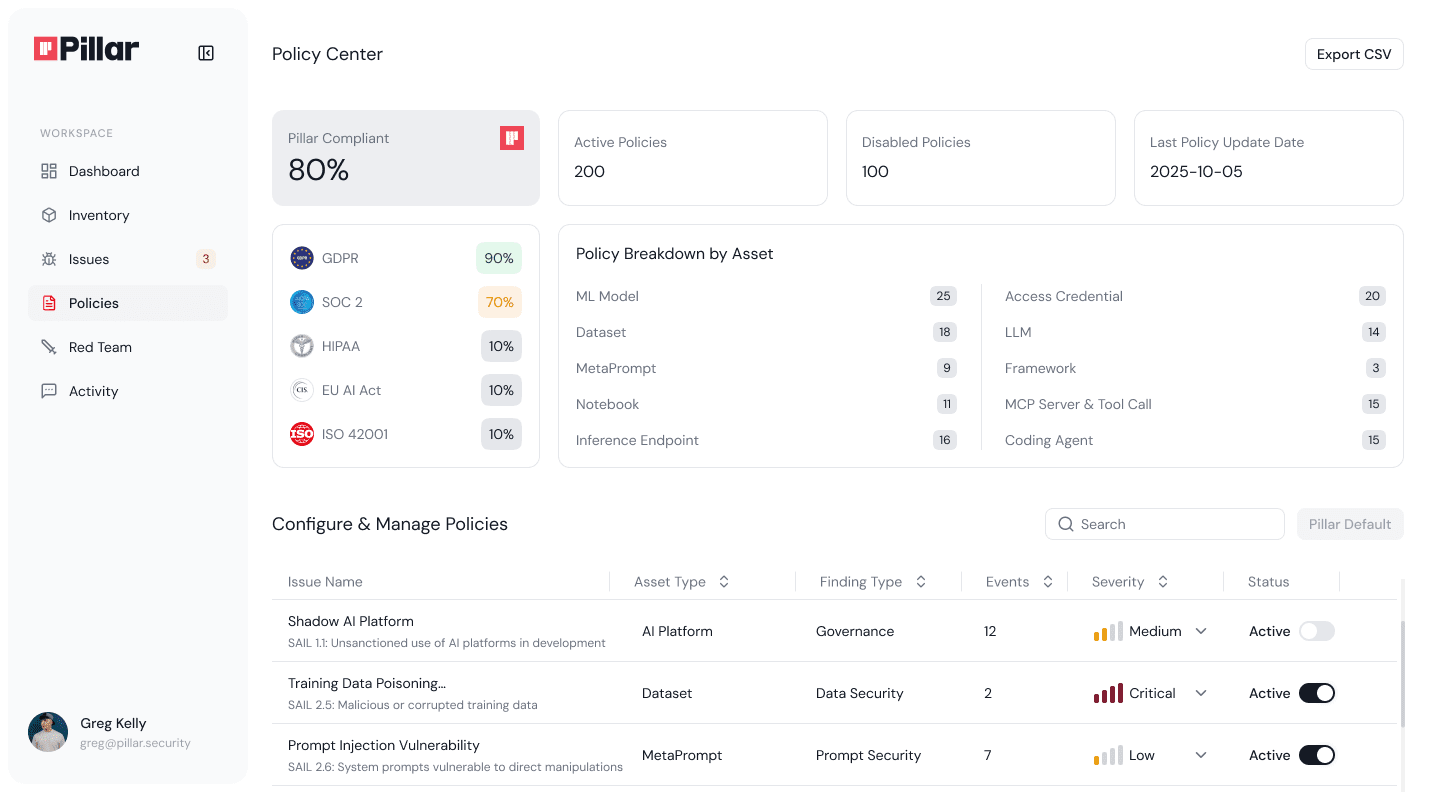Click Critical severity bars icon

pos(1108,694)
